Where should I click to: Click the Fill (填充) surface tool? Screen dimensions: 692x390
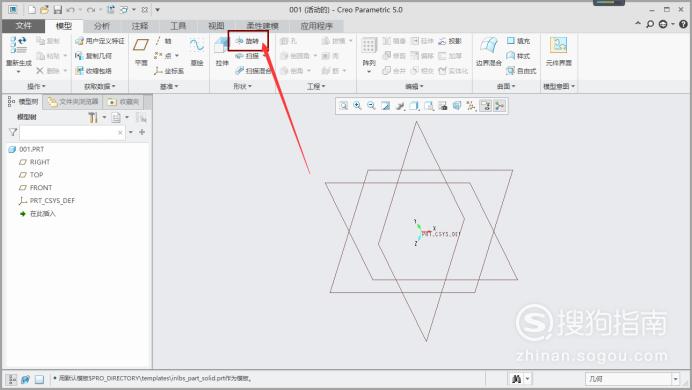(x=519, y=41)
